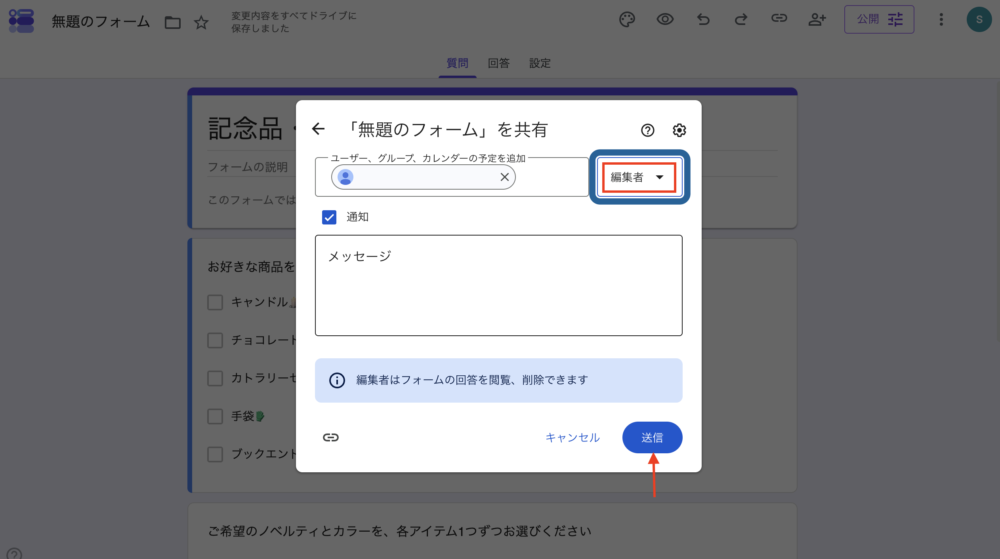This screenshot has height=559, width=1000.
Task: Preview form with eye icon
Action: tap(665, 20)
